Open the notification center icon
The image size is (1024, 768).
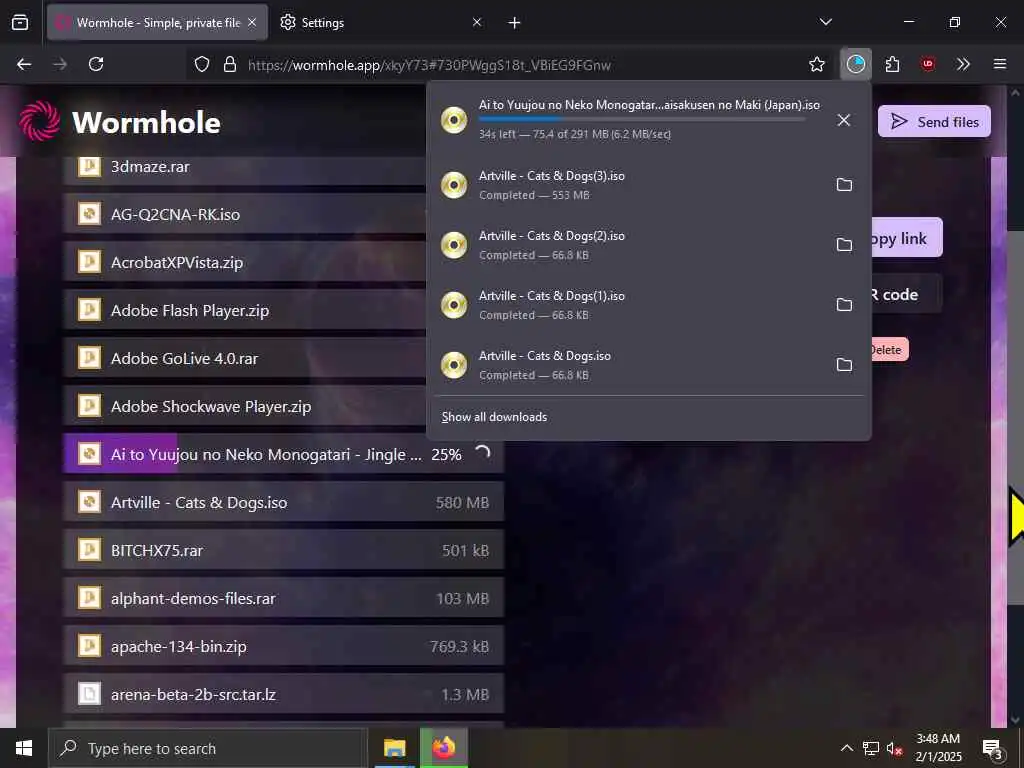coord(993,748)
